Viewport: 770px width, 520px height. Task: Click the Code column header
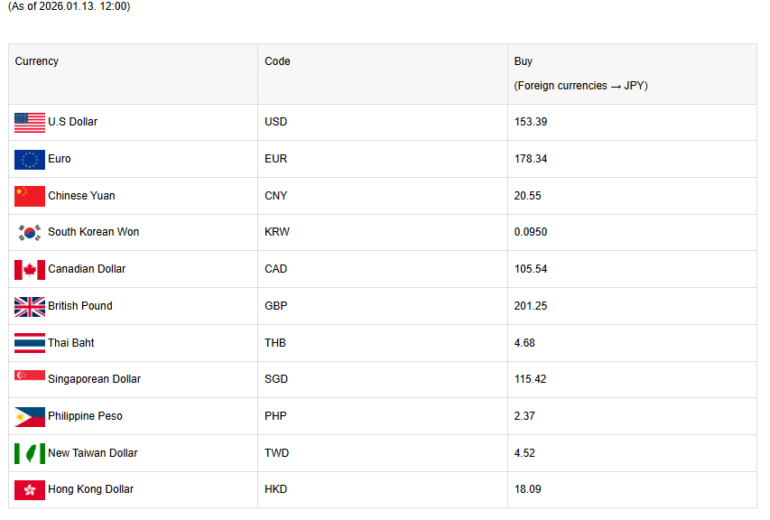277,62
